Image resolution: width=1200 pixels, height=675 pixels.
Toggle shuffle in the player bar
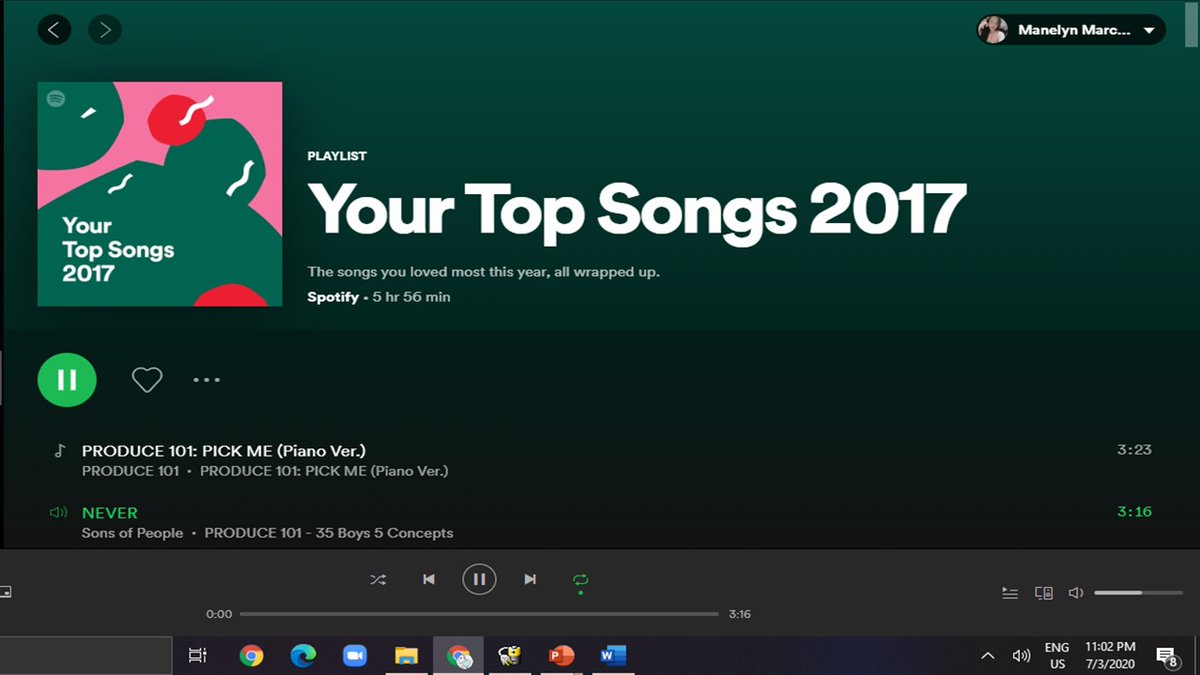coord(378,579)
